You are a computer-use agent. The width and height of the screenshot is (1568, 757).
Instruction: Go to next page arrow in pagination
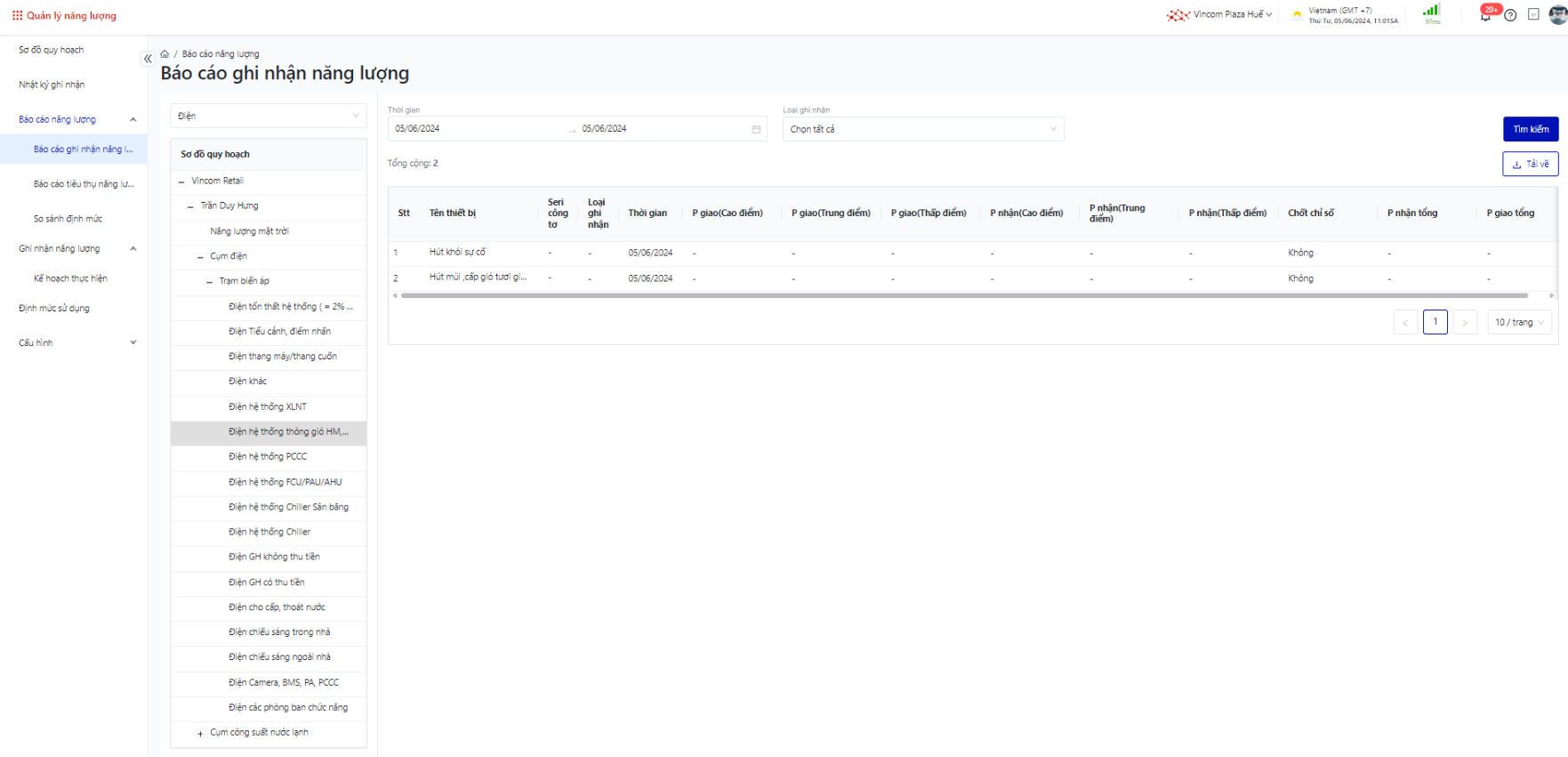1465,322
